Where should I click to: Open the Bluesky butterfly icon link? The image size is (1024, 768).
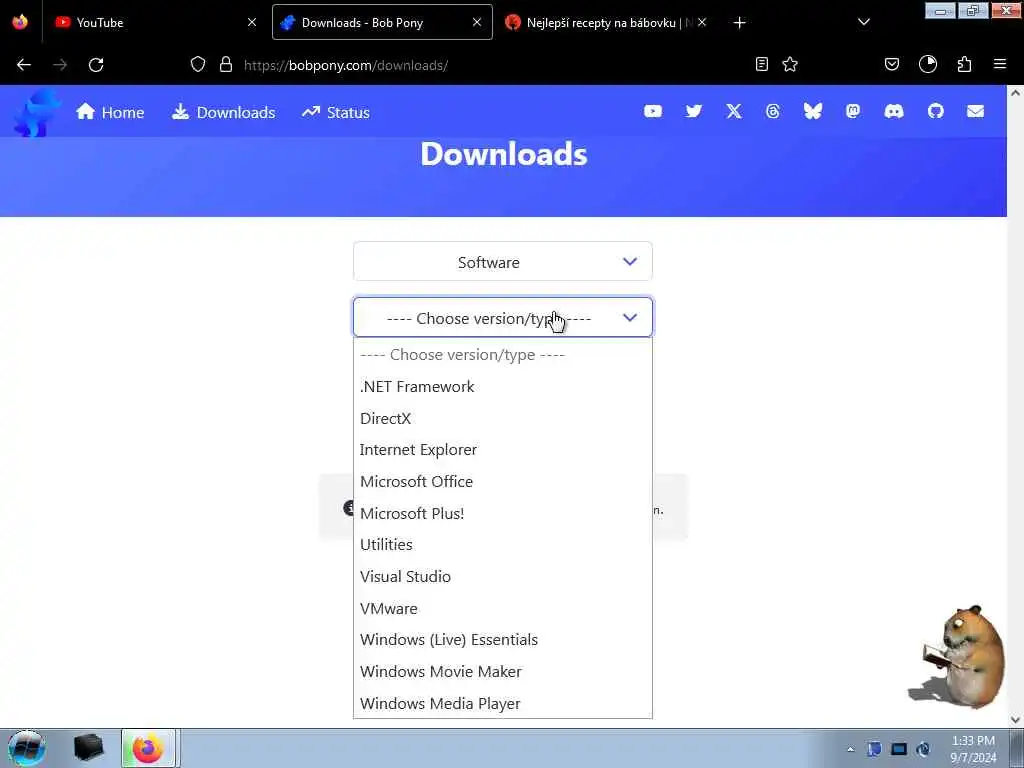coord(813,112)
